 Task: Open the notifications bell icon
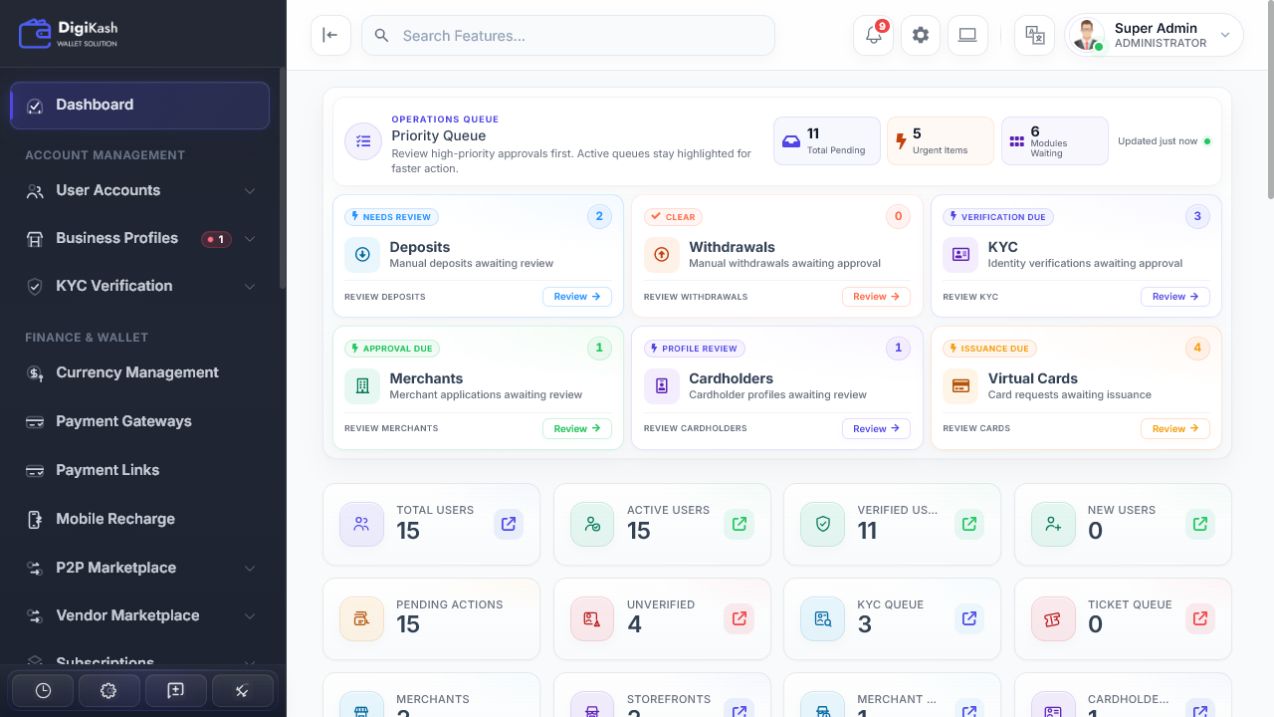(x=873, y=36)
